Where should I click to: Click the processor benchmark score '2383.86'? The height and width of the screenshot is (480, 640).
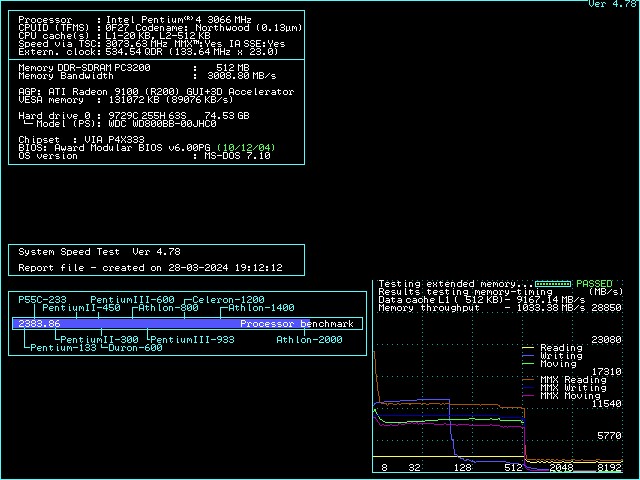click(x=39, y=324)
